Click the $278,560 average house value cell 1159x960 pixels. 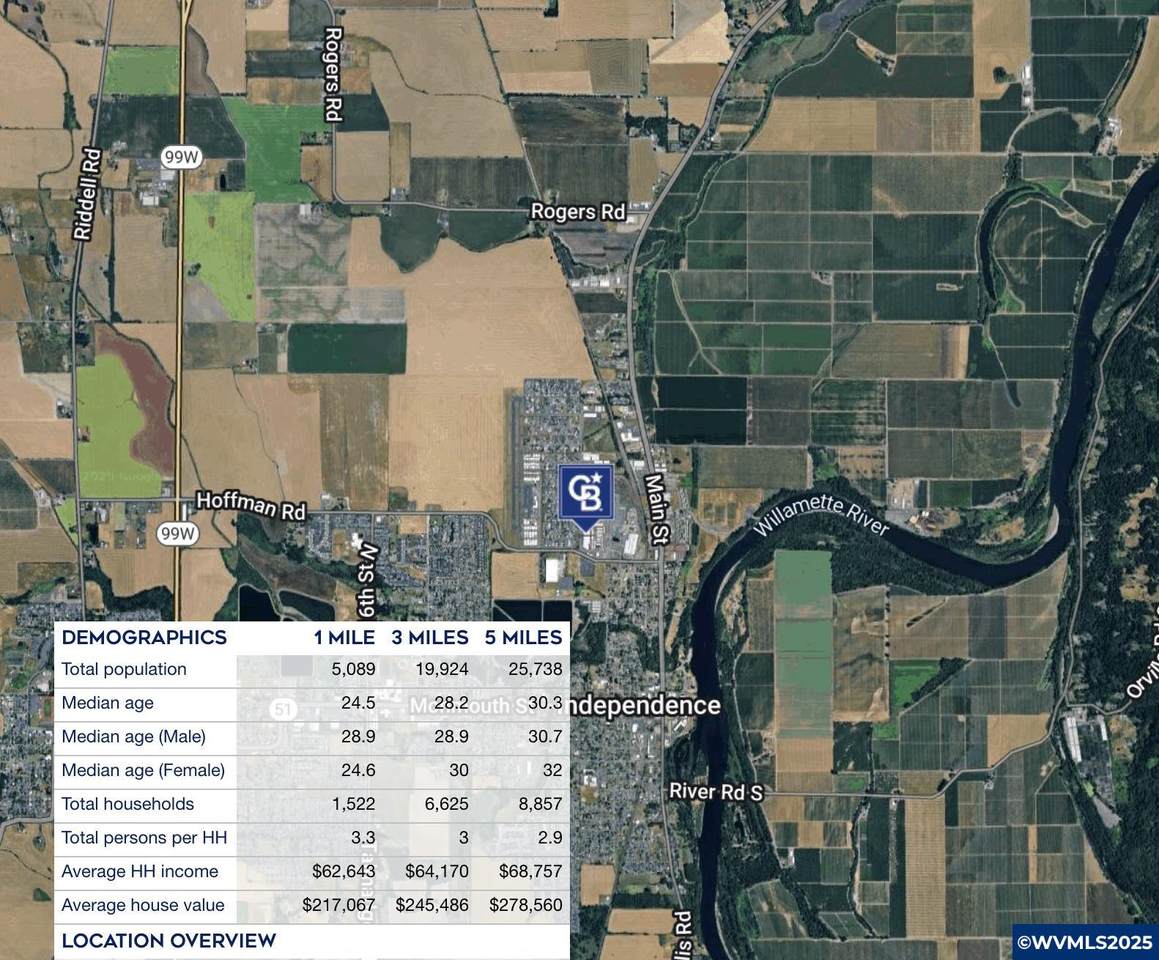(x=525, y=905)
